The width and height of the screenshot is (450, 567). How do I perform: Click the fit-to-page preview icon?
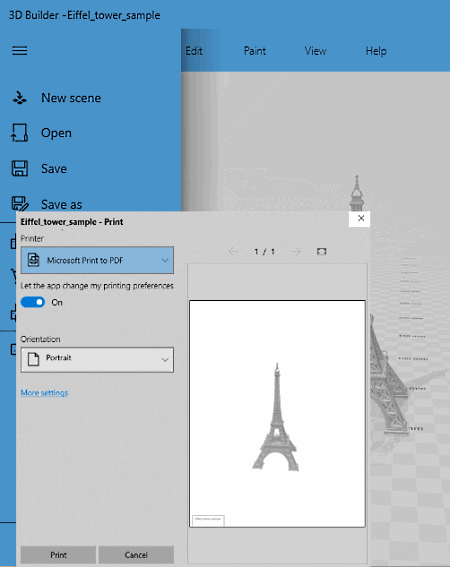pos(322,251)
